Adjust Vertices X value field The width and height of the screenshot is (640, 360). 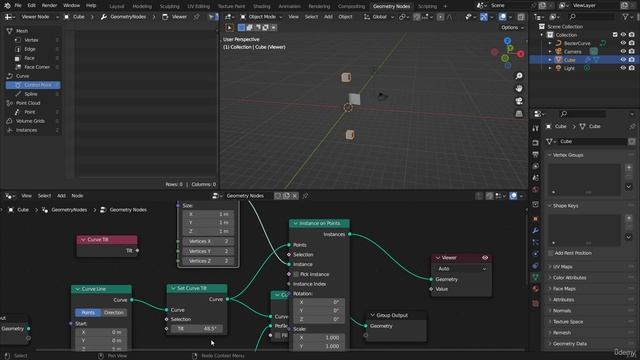[208, 241]
